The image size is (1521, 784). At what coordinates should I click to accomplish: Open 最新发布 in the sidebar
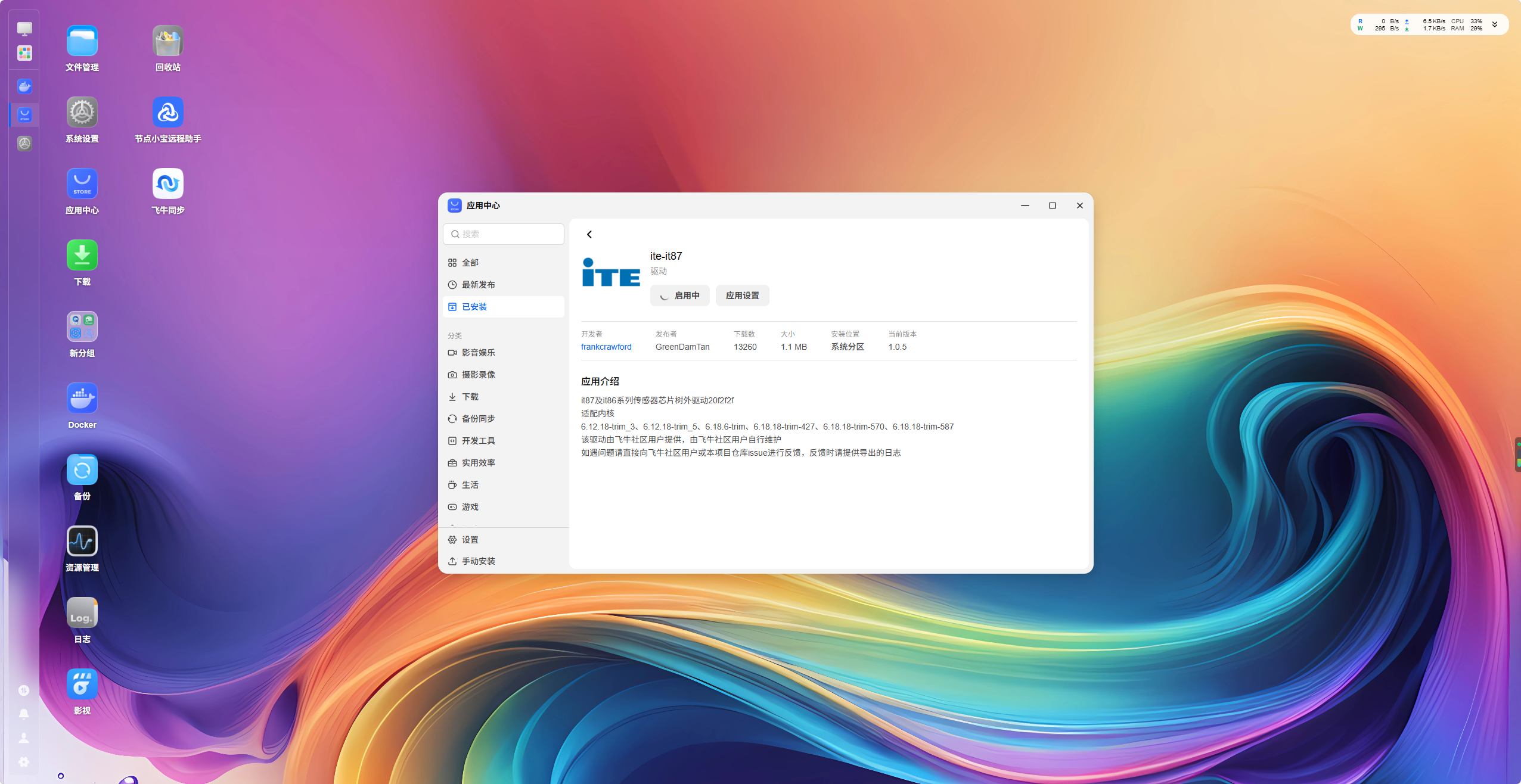(x=504, y=285)
